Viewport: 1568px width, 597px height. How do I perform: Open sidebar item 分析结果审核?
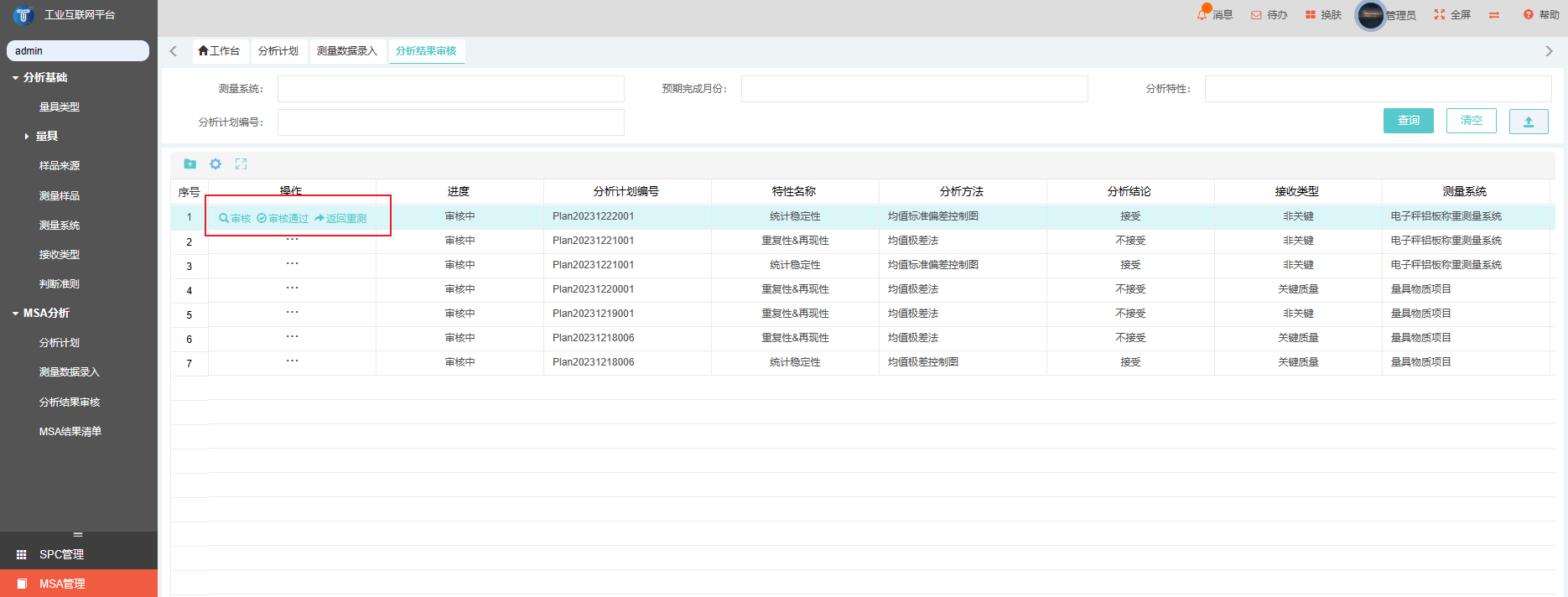coord(70,402)
